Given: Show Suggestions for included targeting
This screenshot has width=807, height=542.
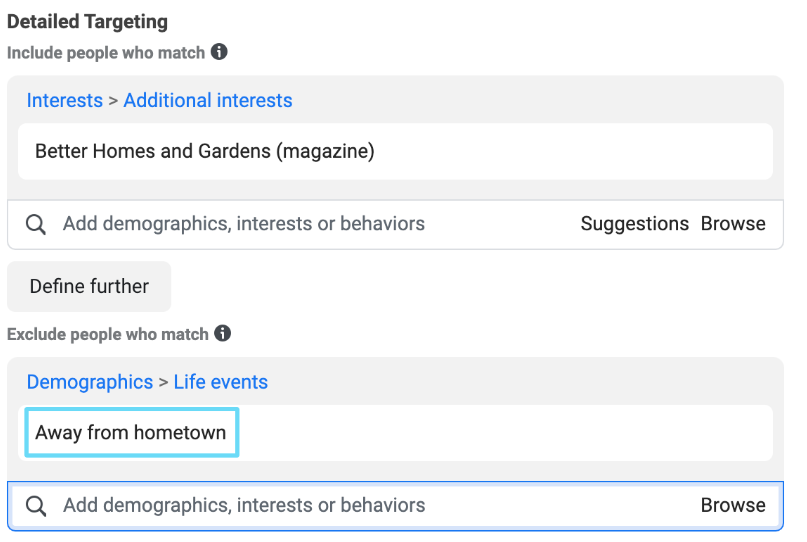Looking at the screenshot, I should tap(635, 224).
